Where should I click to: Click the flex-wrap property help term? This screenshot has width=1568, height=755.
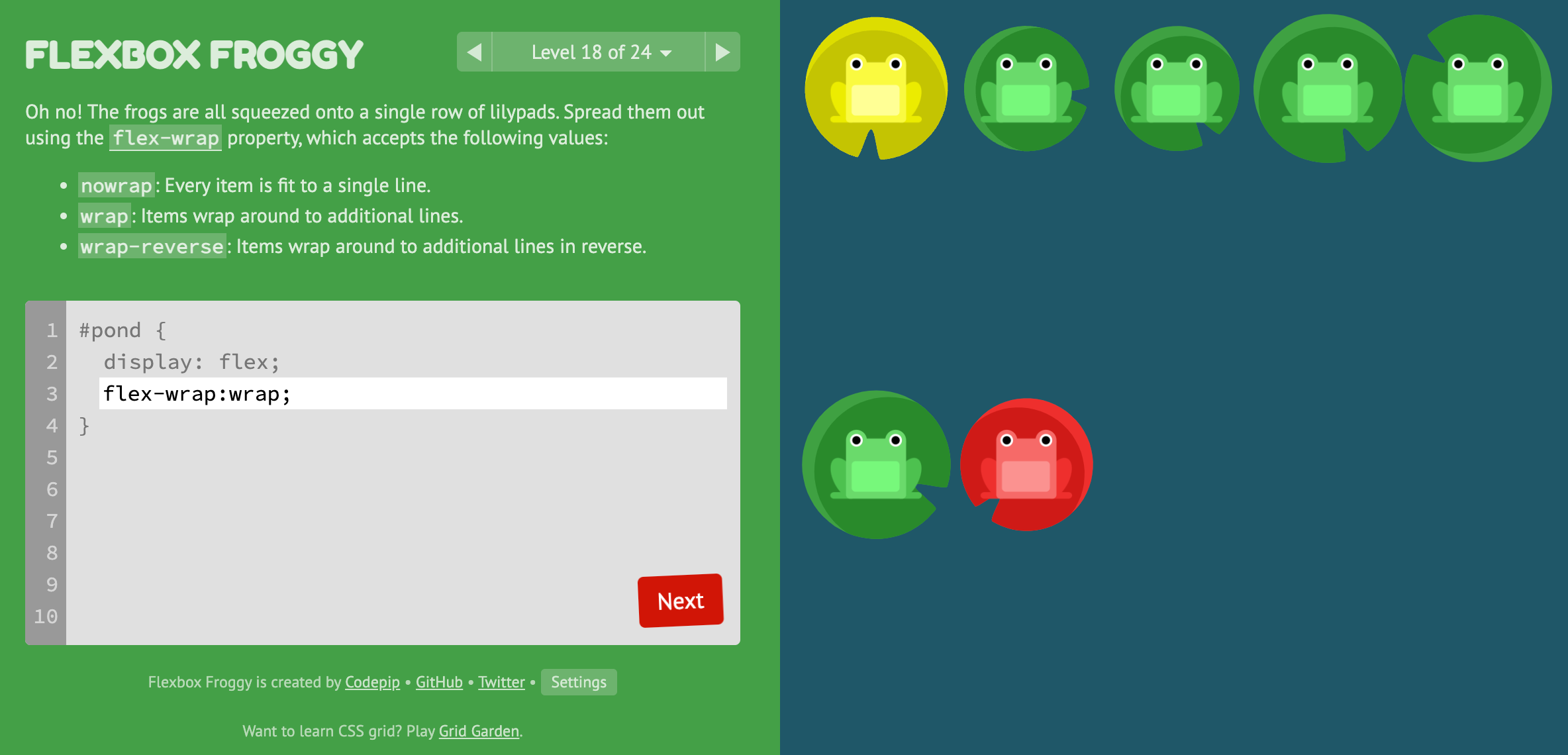click(166, 138)
